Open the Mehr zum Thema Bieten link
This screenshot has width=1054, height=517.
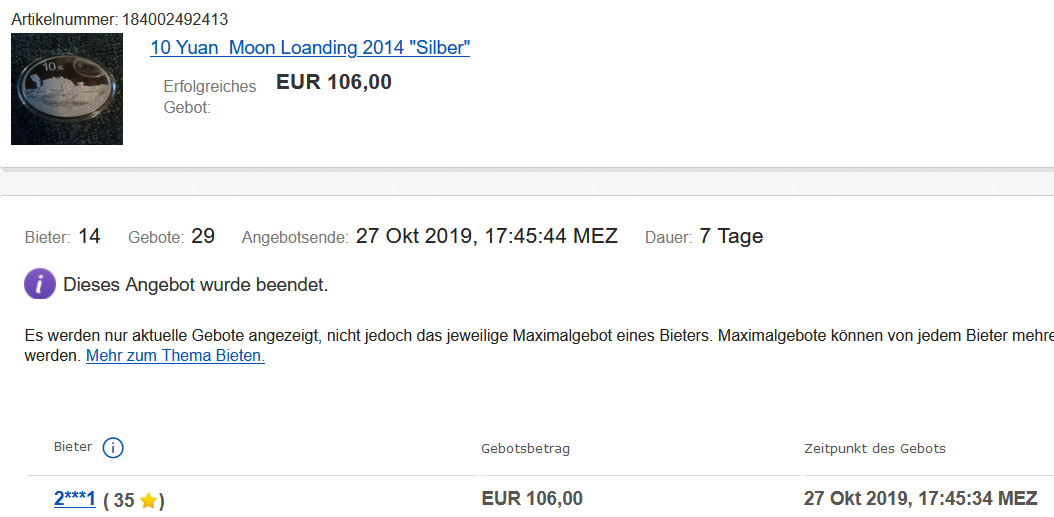click(175, 355)
